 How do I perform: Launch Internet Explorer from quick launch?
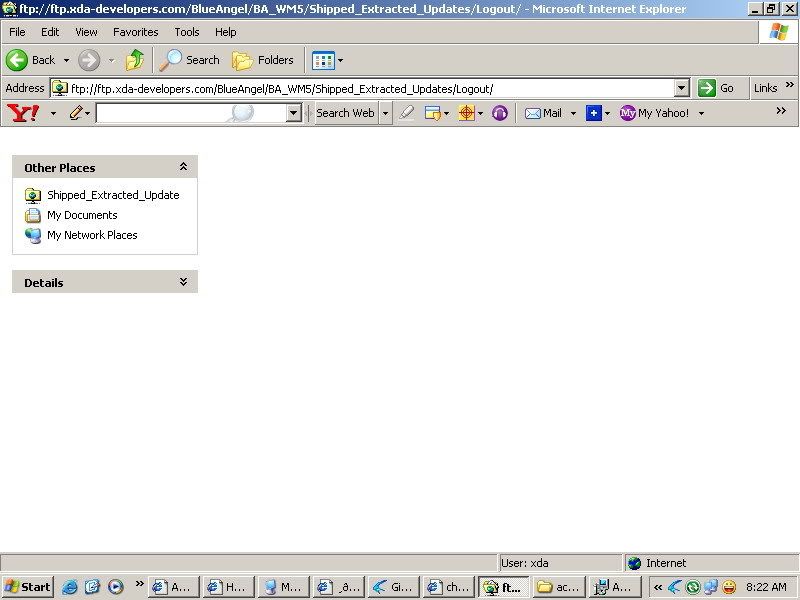click(70, 587)
